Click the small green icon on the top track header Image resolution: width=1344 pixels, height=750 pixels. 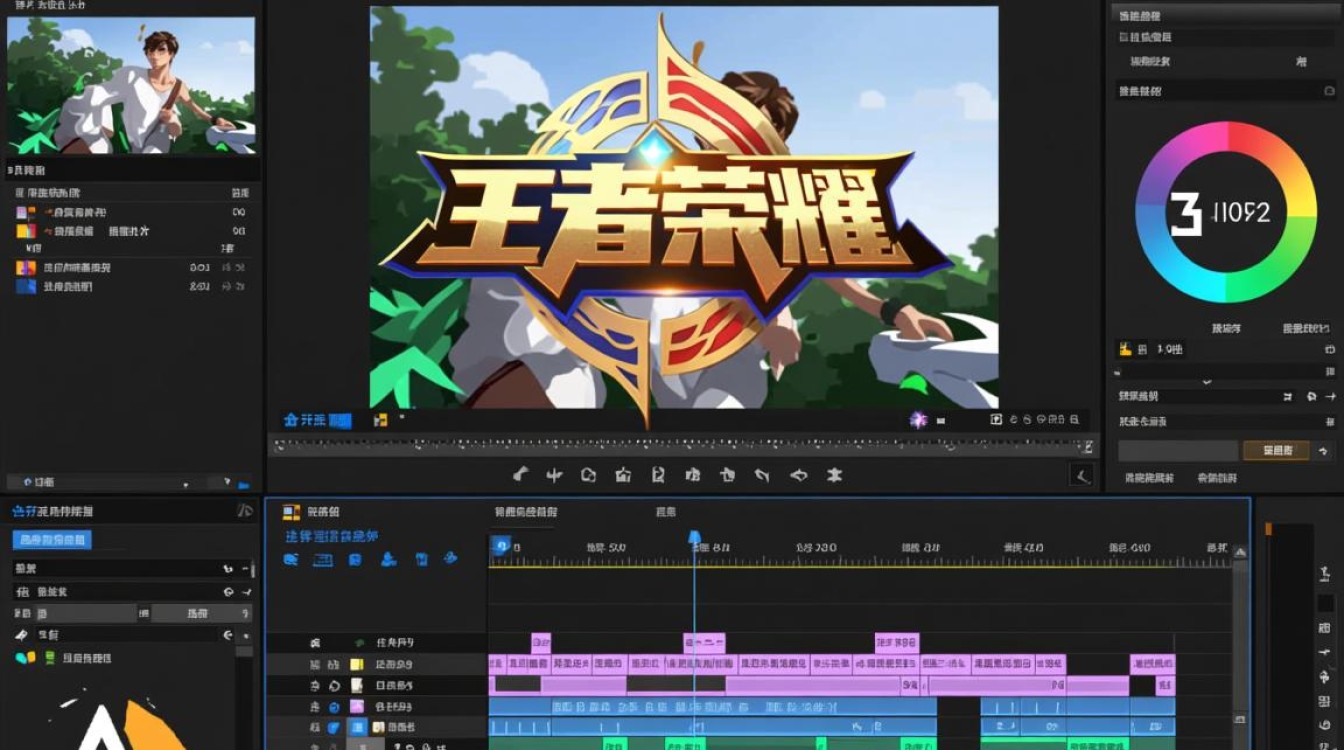click(x=359, y=643)
